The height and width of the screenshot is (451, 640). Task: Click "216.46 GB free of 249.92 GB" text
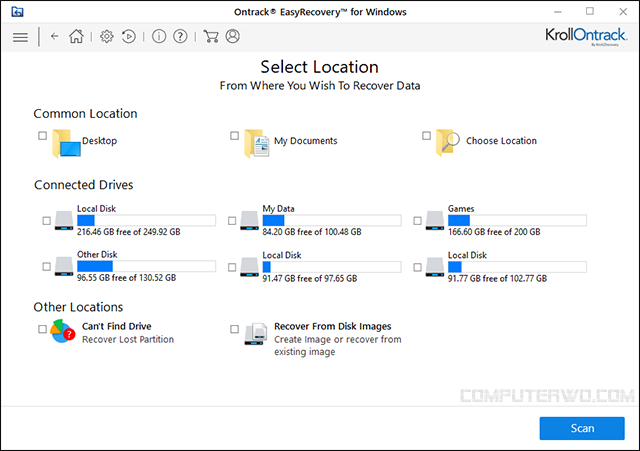[x=129, y=232]
